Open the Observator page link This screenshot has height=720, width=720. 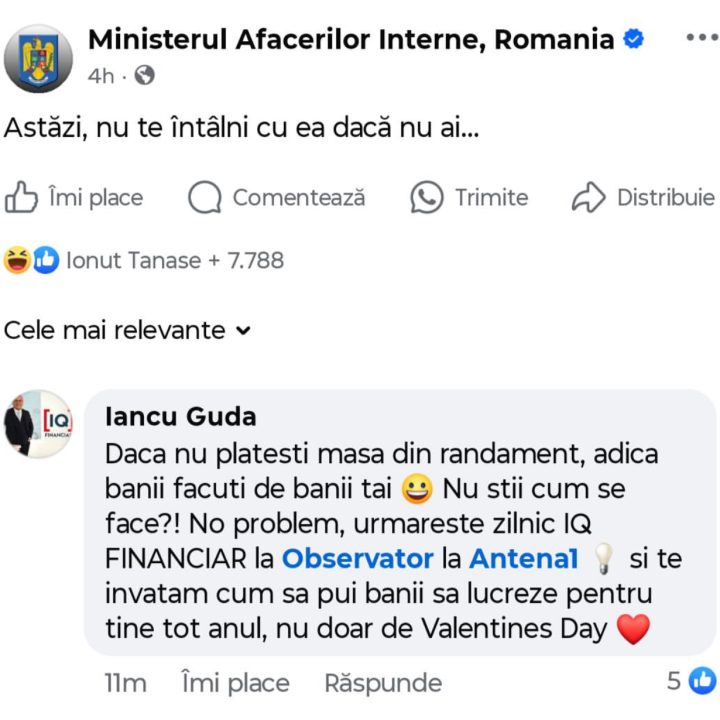358,559
